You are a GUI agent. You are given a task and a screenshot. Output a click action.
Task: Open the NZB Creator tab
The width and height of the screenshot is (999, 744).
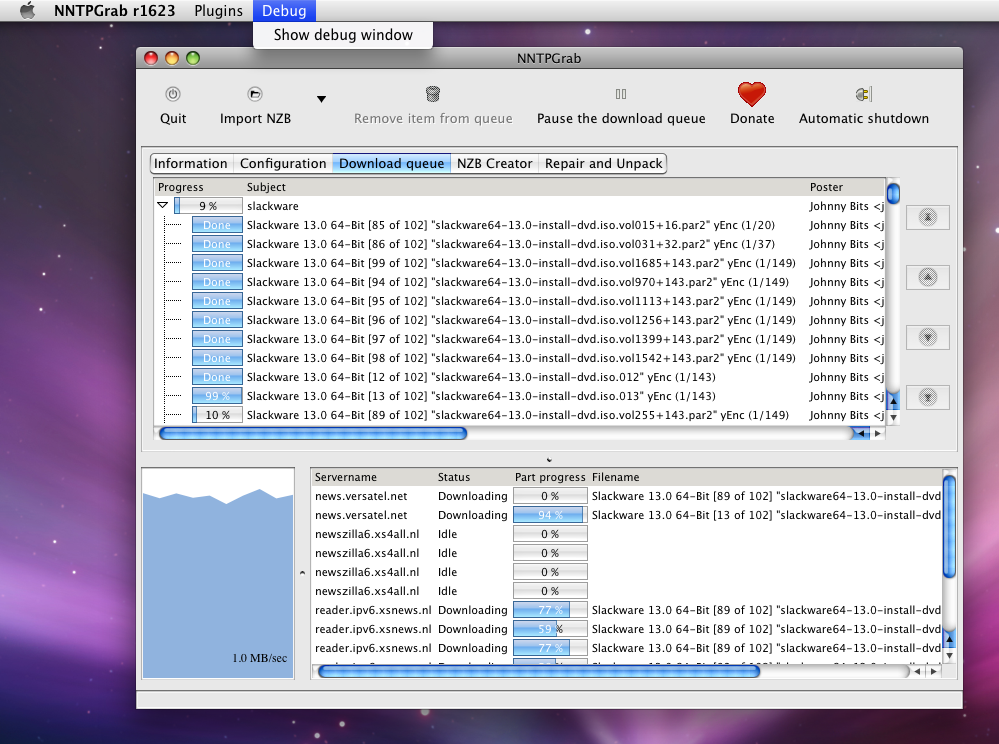point(494,164)
